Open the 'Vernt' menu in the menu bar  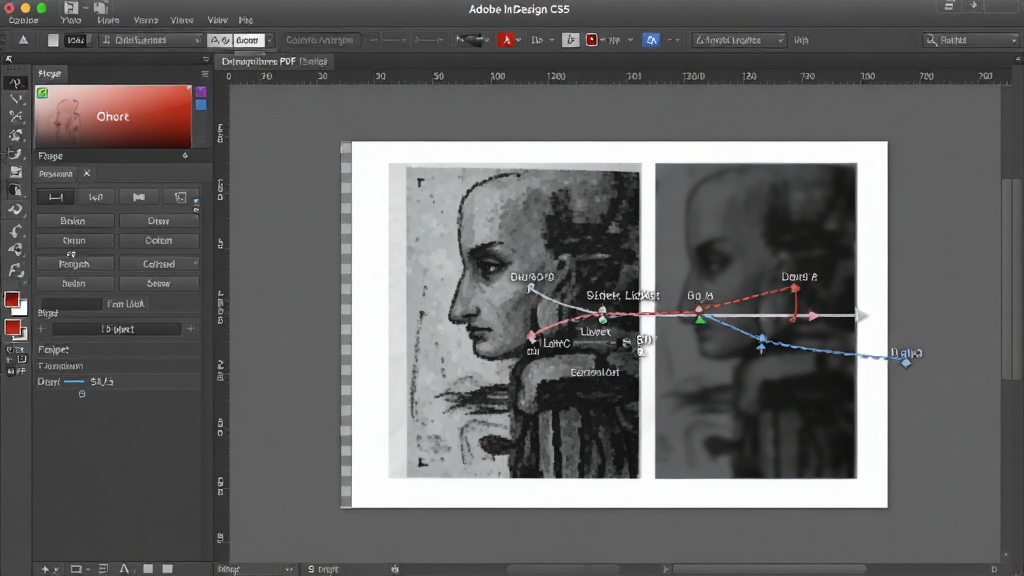(x=146, y=20)
